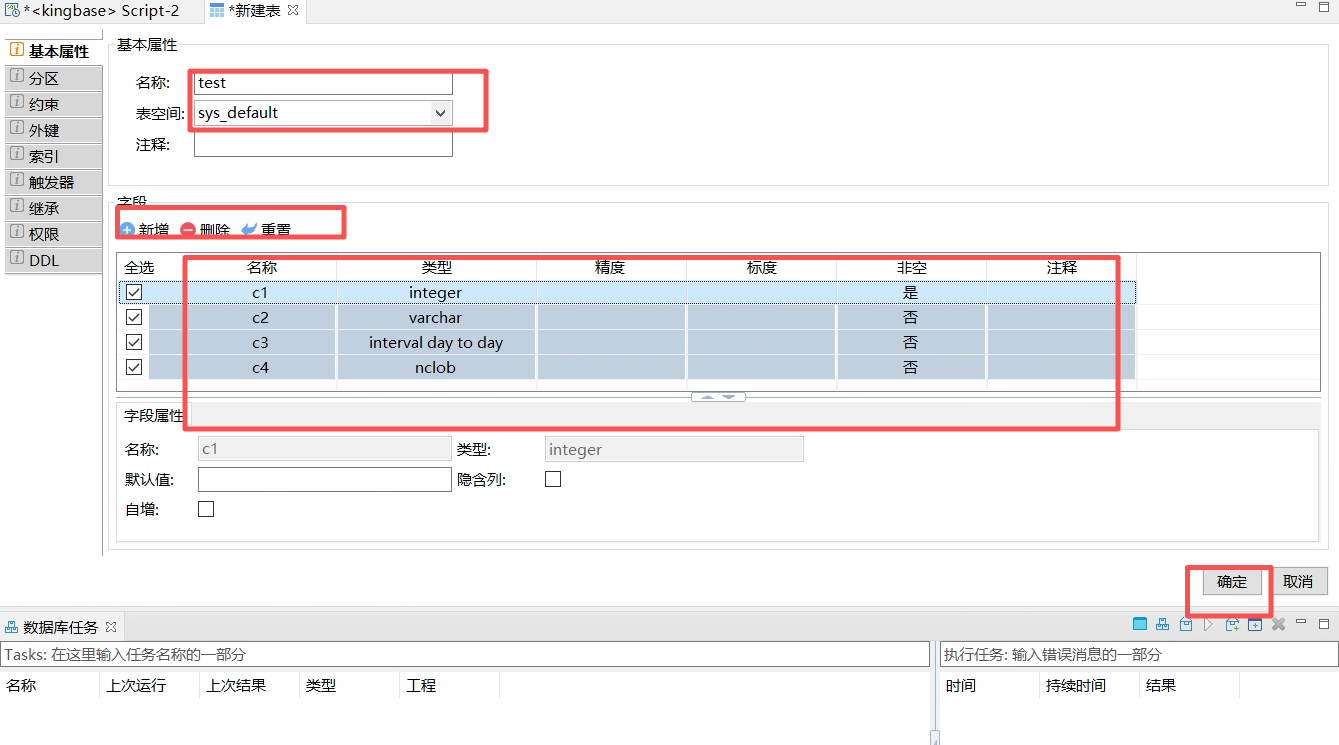The image size is (1339, 745).
Task: Click the blue 新增 add-field icon
Action: click(127, 229)
